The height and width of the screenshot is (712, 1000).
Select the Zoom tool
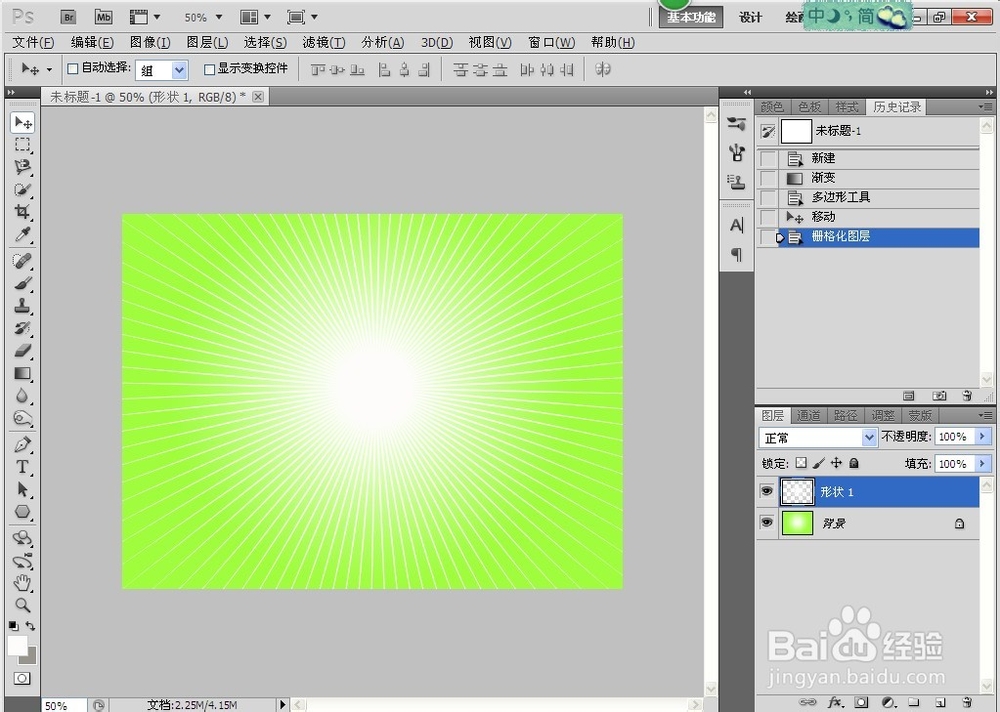[x=23, y=605]
